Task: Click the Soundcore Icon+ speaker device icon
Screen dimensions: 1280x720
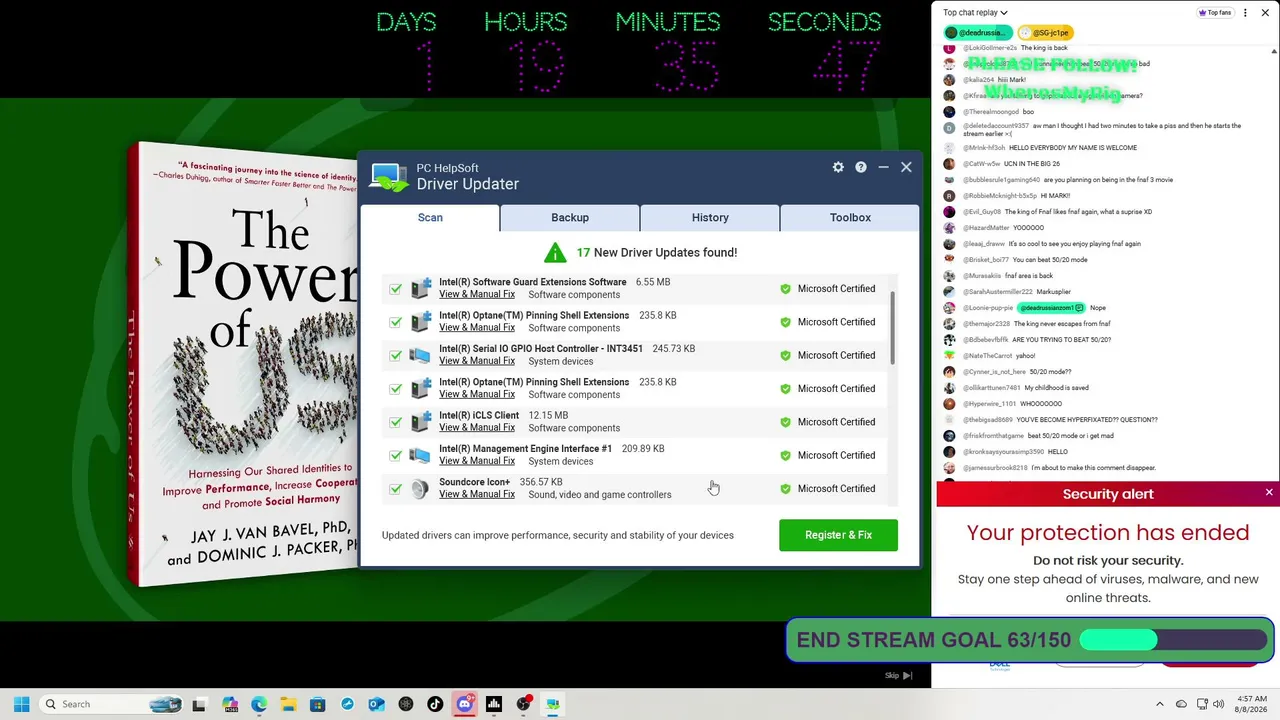Action: click(420, 488)
